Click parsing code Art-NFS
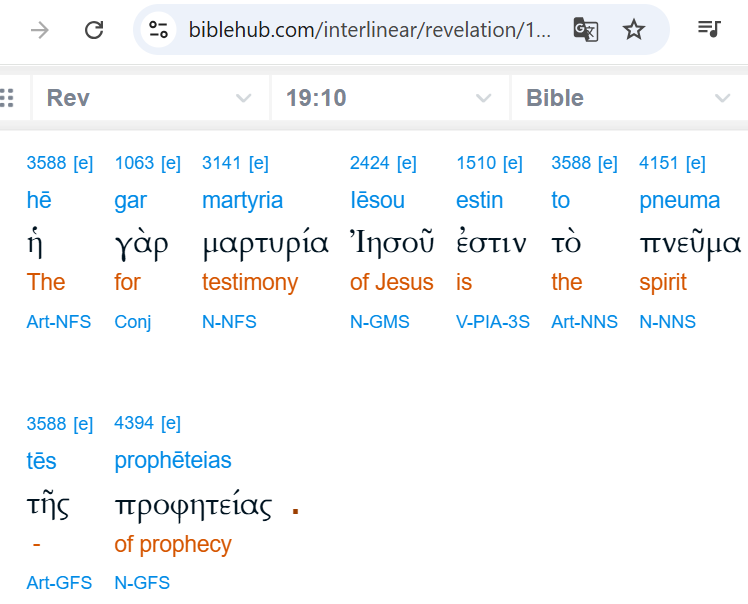Viewport: 748px width, 604px height. [59, 322]
